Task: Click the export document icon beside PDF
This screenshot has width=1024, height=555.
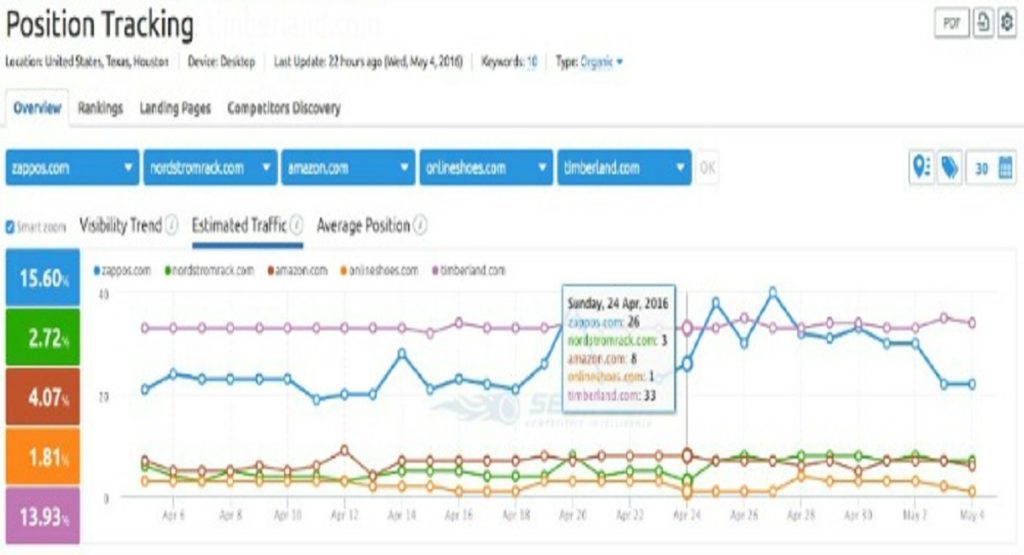Action: tap(983, 24)
